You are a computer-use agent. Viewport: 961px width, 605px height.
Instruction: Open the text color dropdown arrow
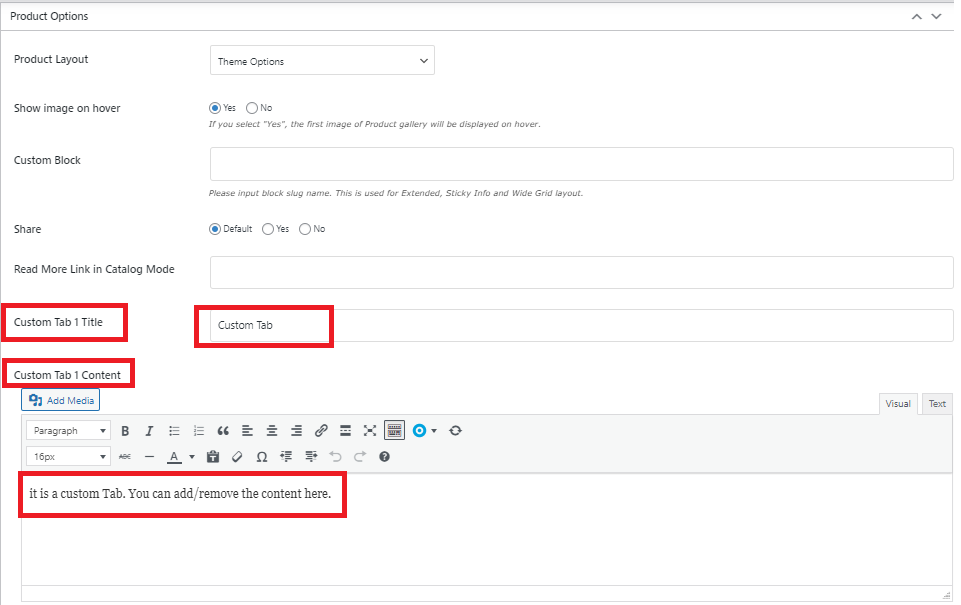pos(192,457)
